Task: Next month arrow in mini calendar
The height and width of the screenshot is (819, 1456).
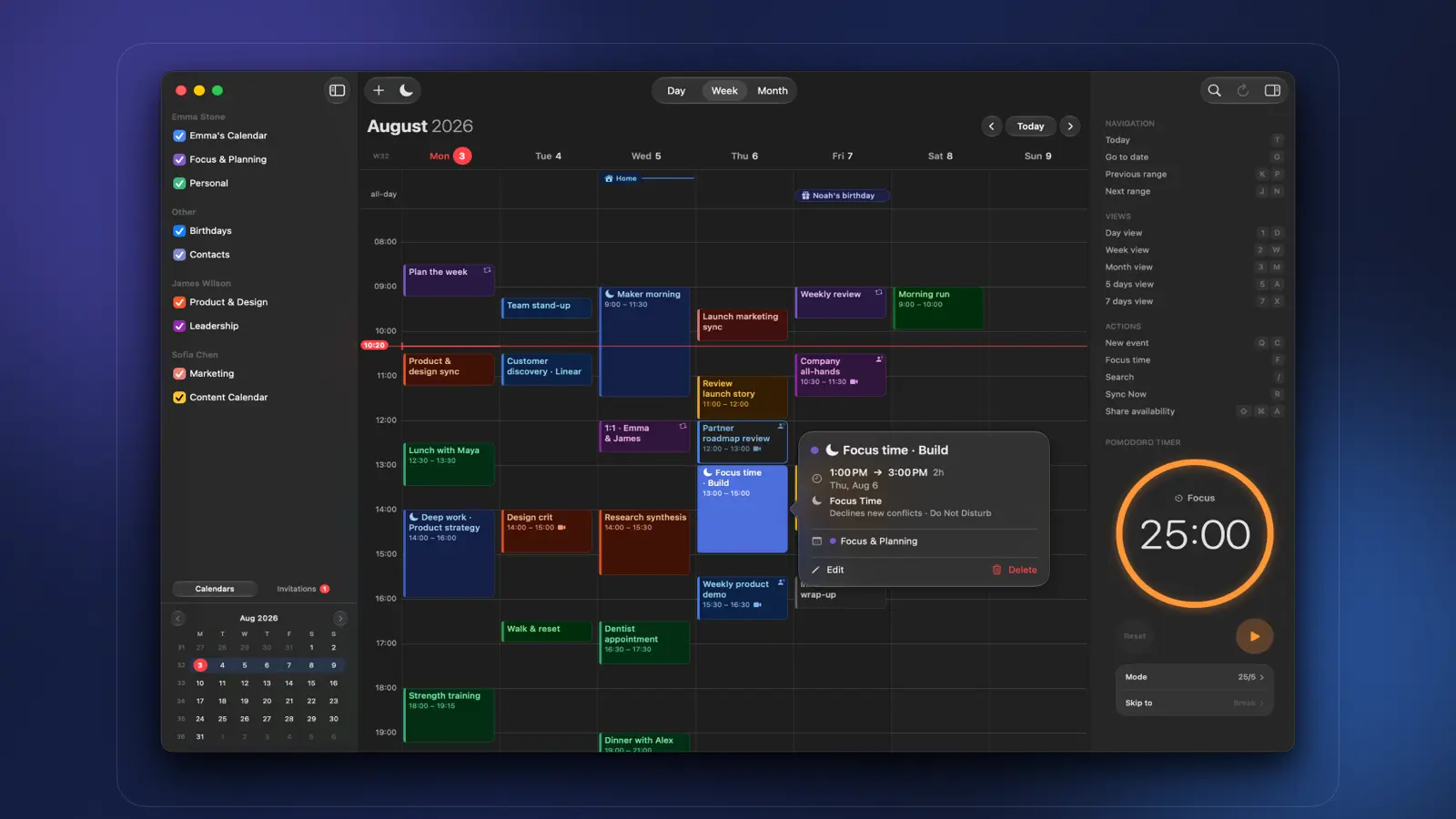Action: [340, 618]
